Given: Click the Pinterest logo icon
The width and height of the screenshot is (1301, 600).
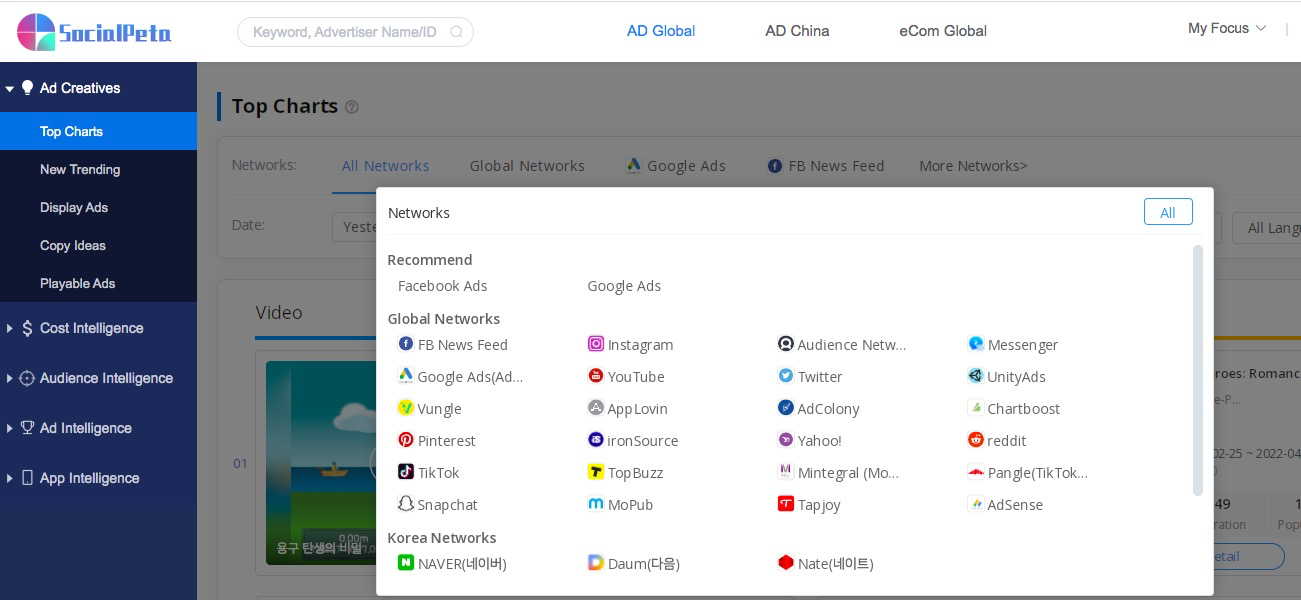Looking at the screenshot, I should pyautogui.click(x=406, y=440).
